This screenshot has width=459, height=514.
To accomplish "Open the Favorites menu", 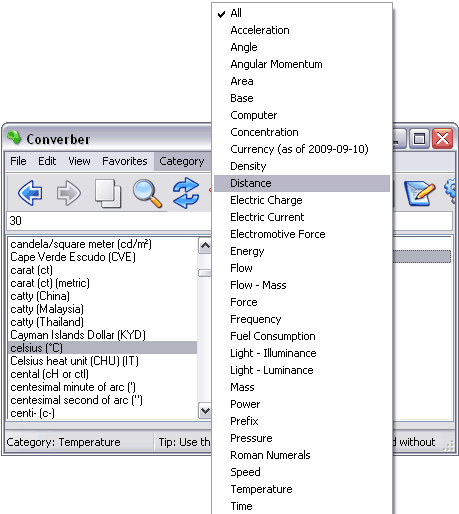I will [125, 161].
